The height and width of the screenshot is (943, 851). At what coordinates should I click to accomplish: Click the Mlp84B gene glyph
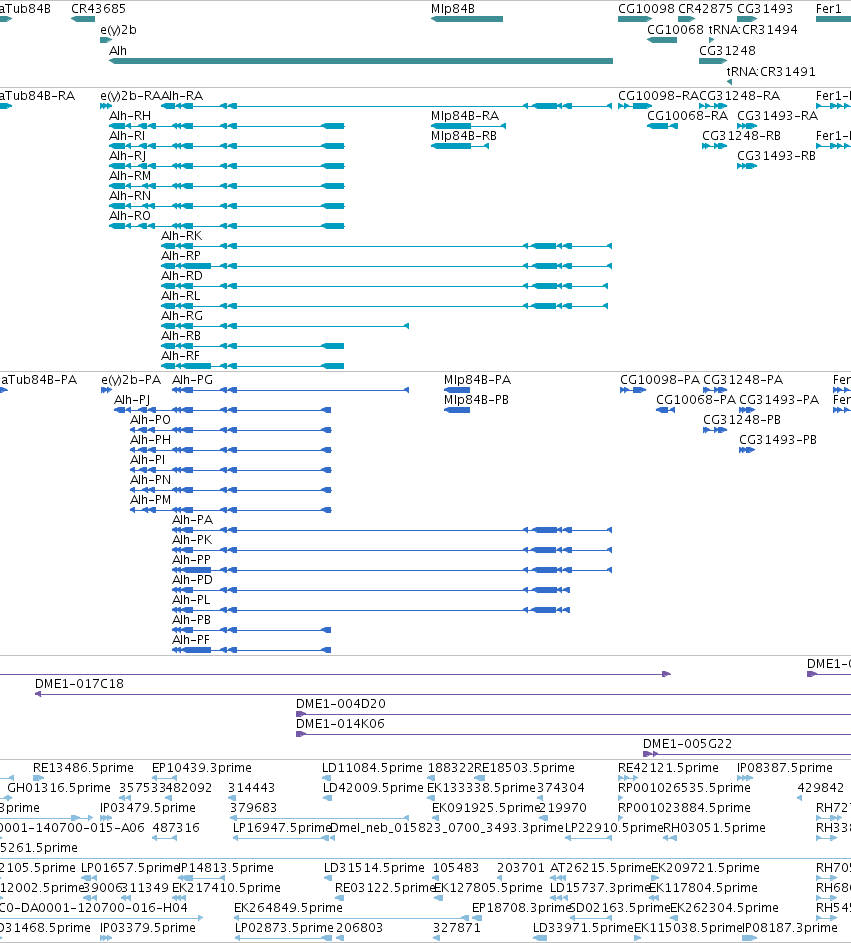pyautogui.click(x=467, y=19)
